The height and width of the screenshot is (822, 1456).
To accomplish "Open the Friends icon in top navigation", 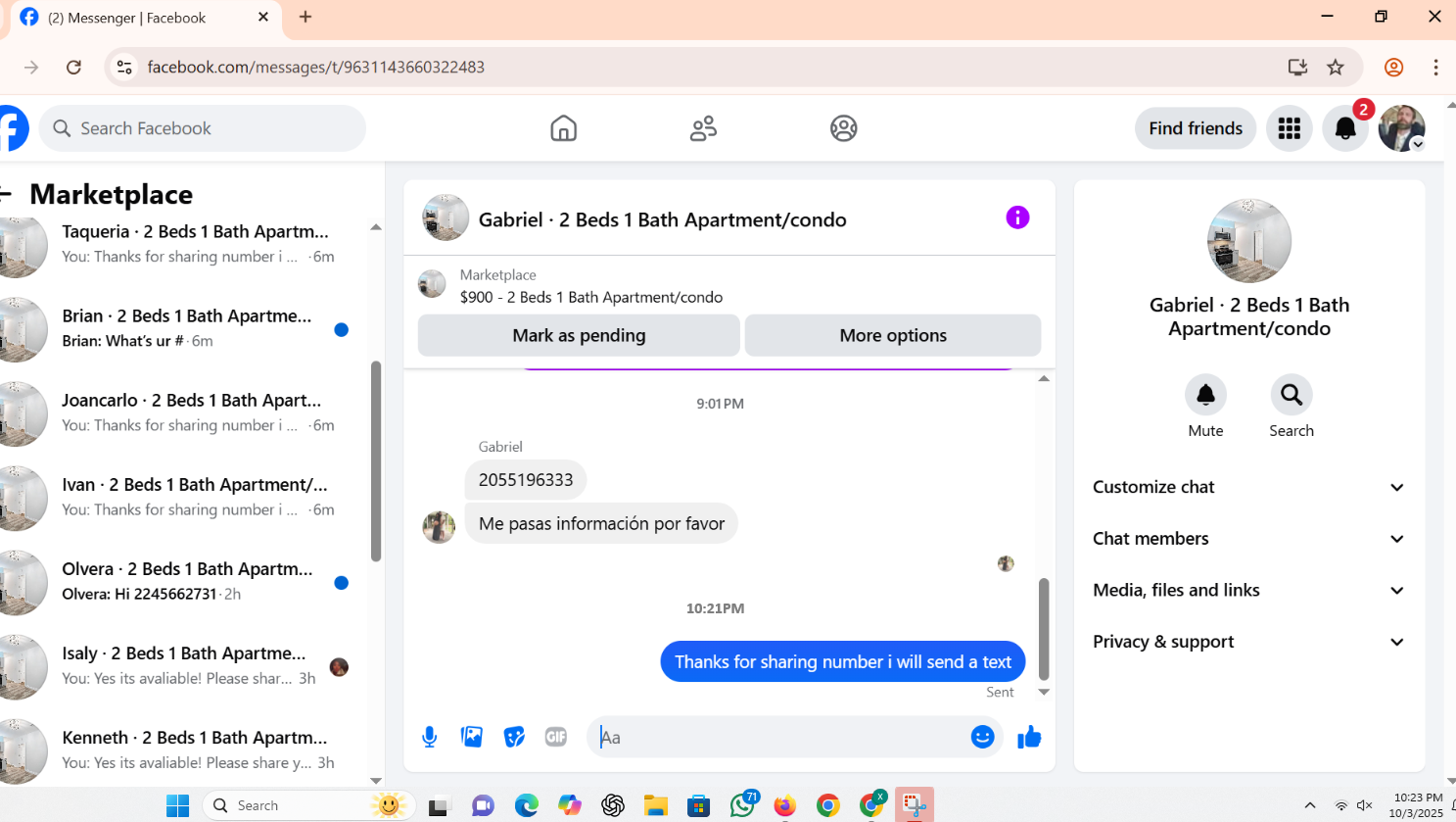I will [x=703, y=128].
